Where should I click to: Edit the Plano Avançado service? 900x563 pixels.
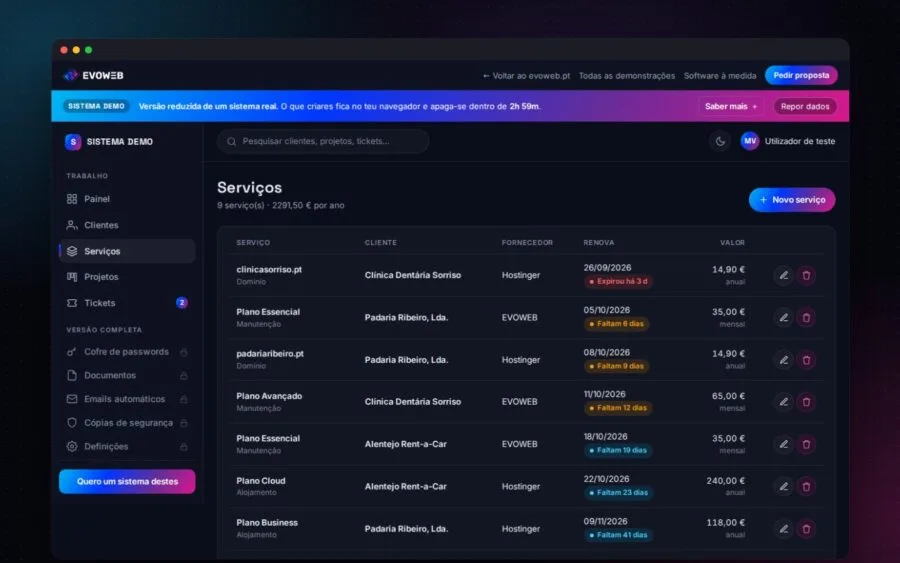[783, 402]
